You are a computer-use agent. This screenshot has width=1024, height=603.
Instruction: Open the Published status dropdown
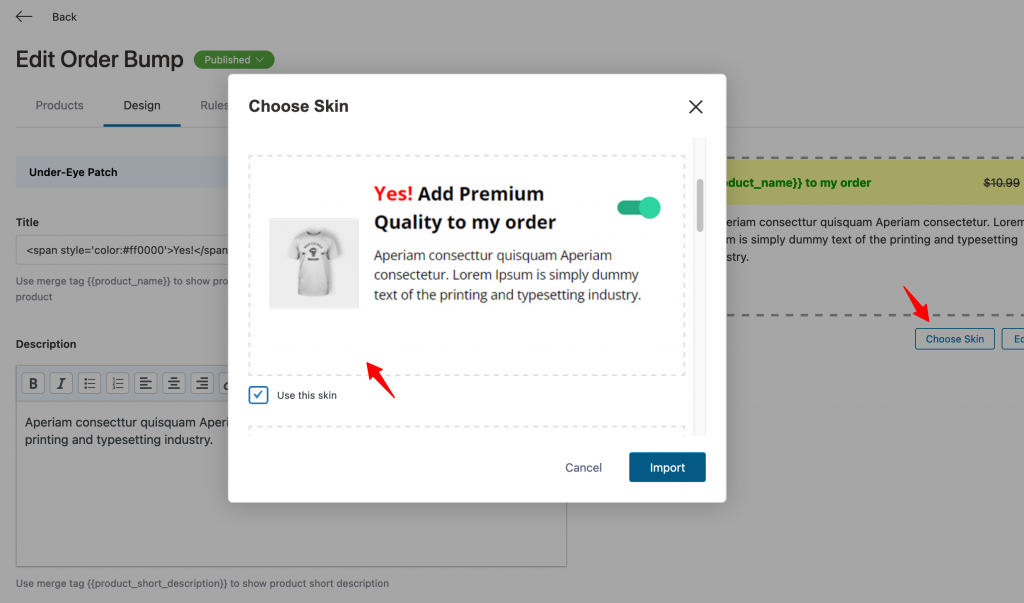tap(234, 59)
